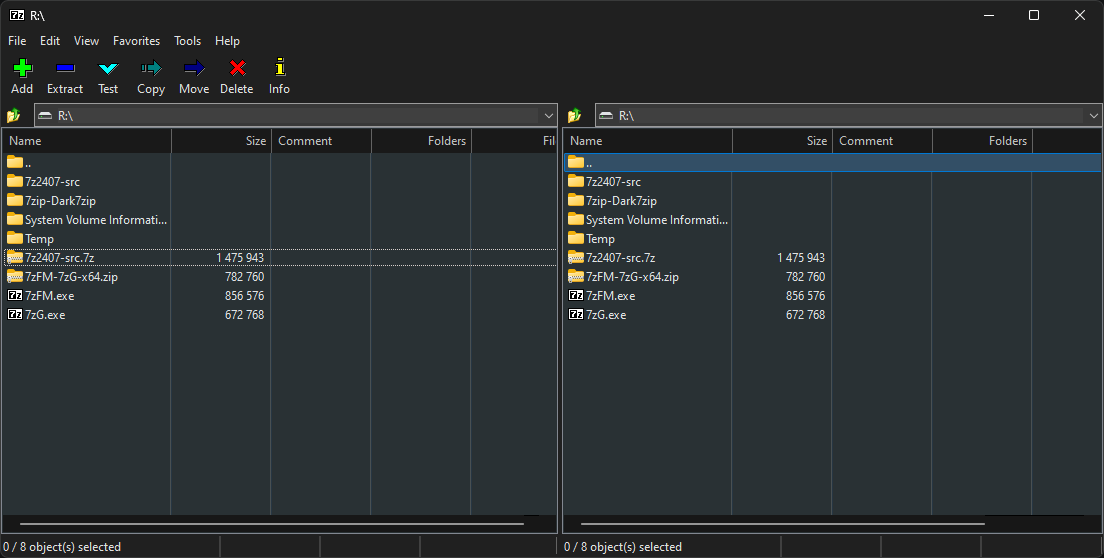1104x558 pixels.
Task: Select 7zG.exe icon in right panel
Action: coord(576,315)
